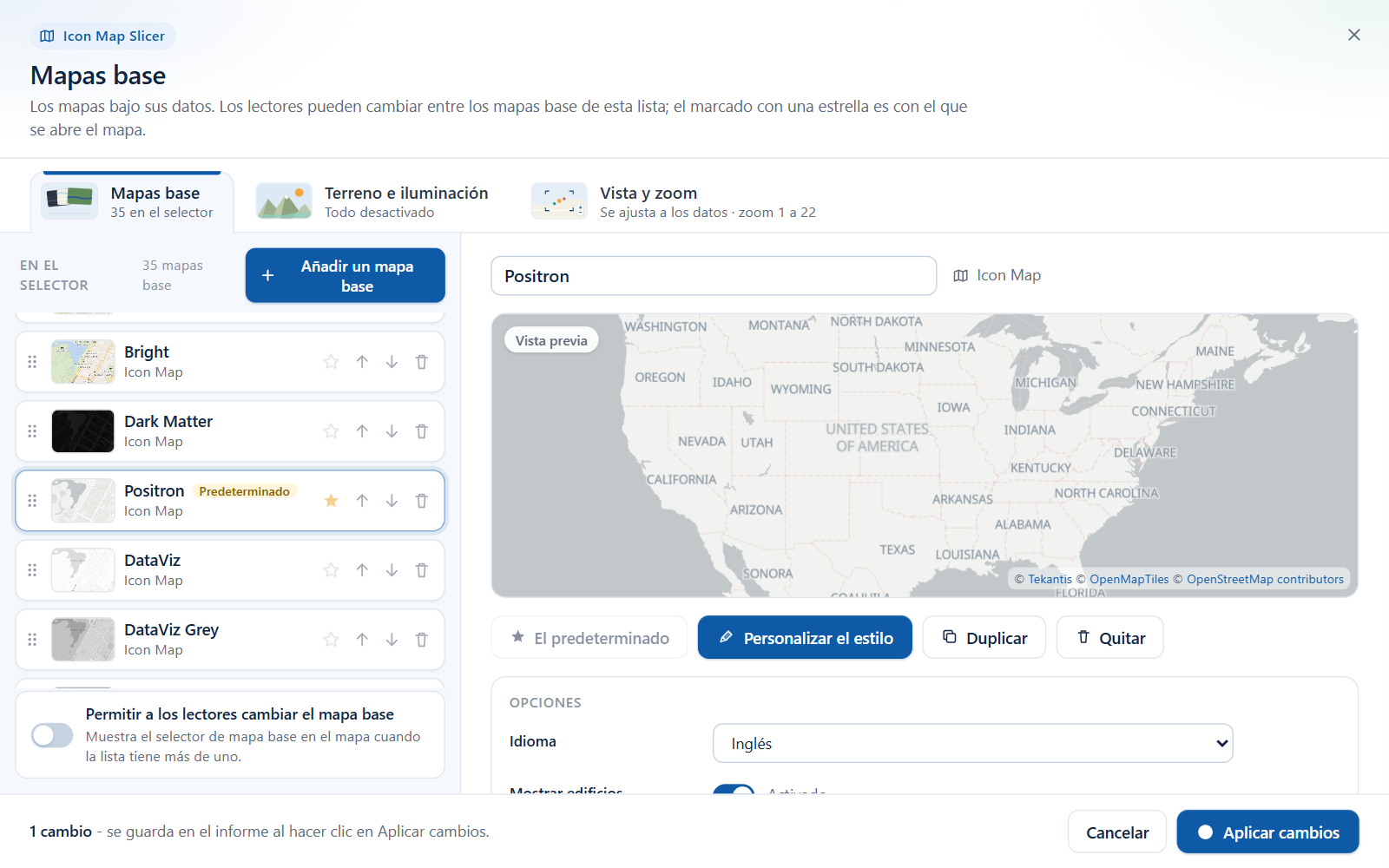The height and width of the screenshot is (868, 1389).
Task: Move Positron basemap down
Action: 392,501
